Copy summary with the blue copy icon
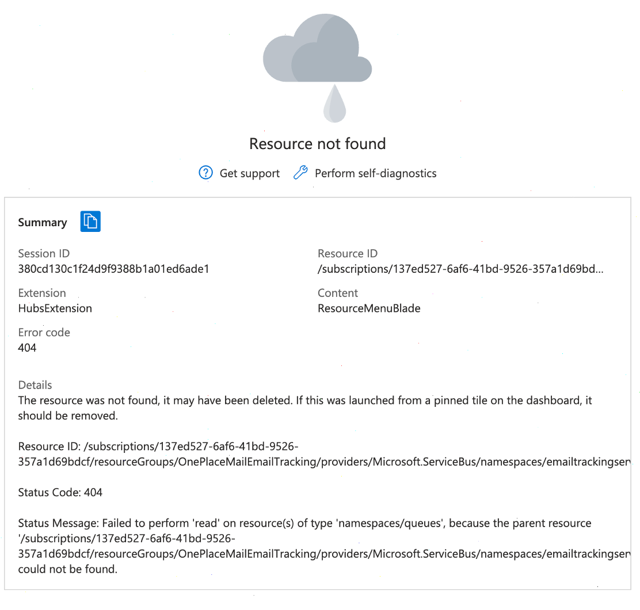 click(90, 221)
